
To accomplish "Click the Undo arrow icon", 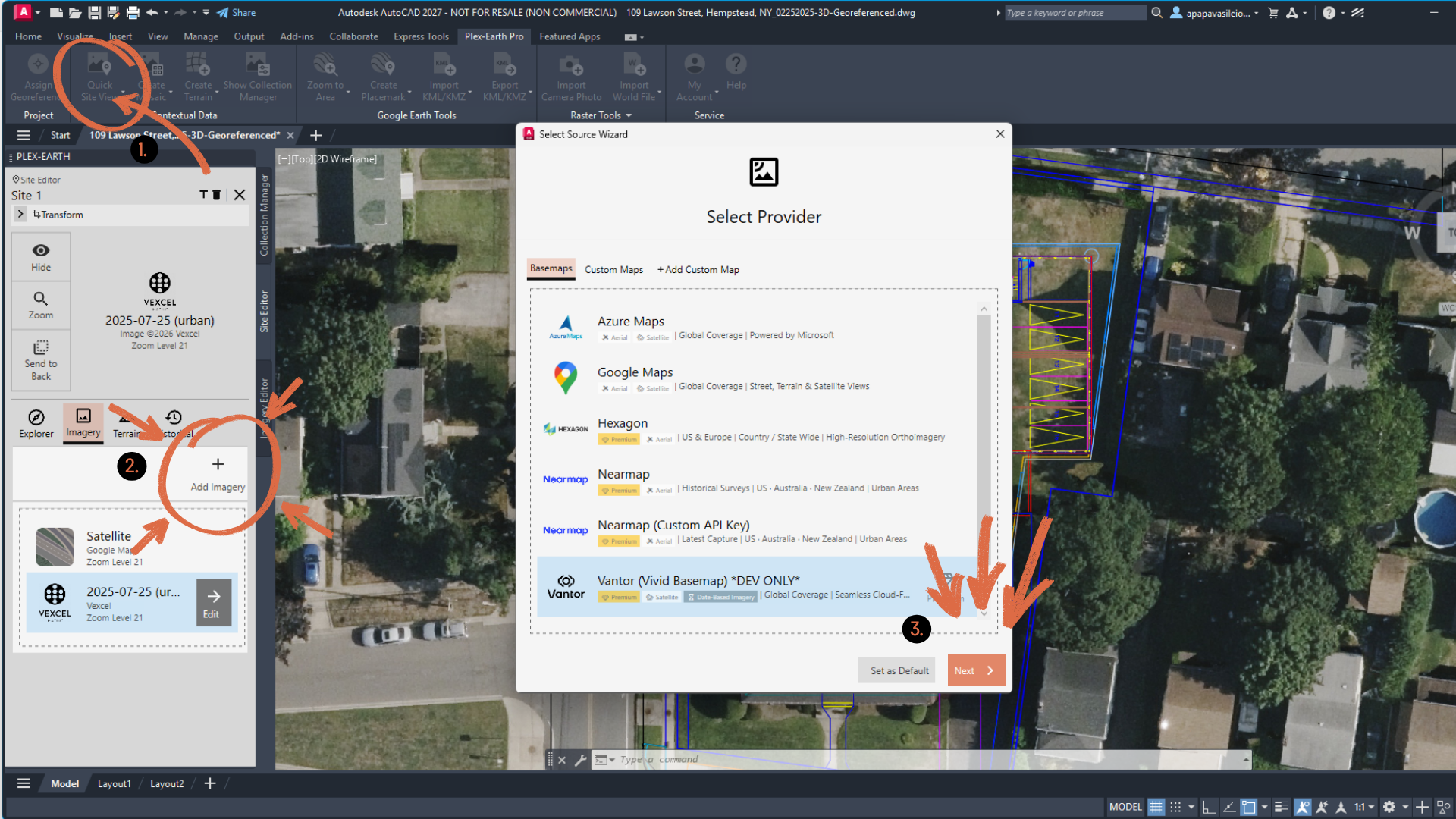I will tap(152, 13).
